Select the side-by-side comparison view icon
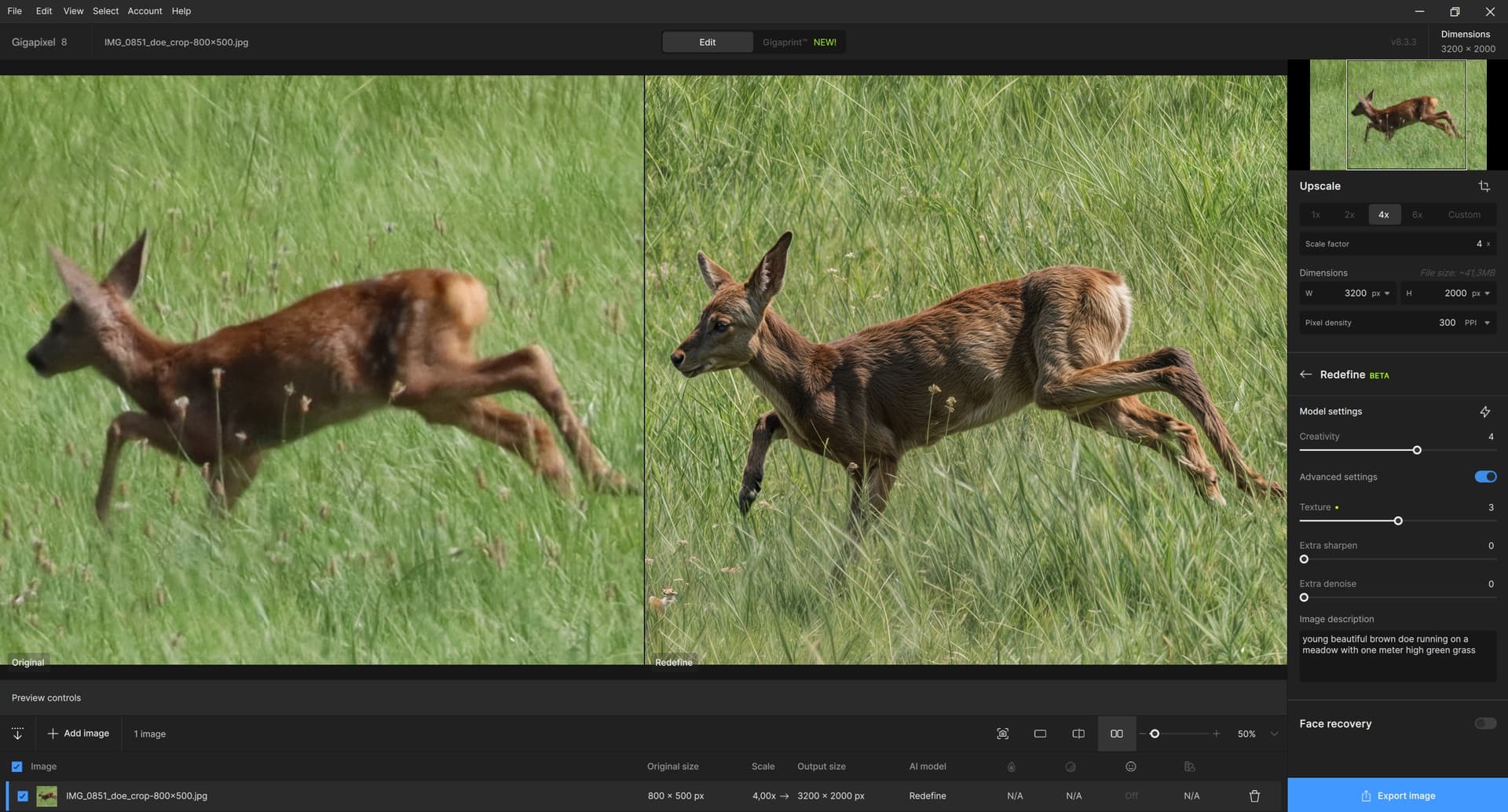Viewport: 1508px width, 812px height. coord(1116,733)
